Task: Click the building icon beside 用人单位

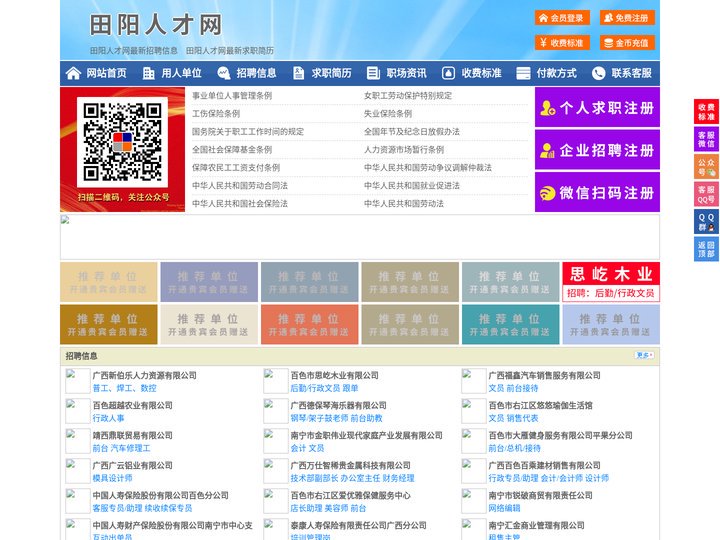Action: tap(148, 73)
